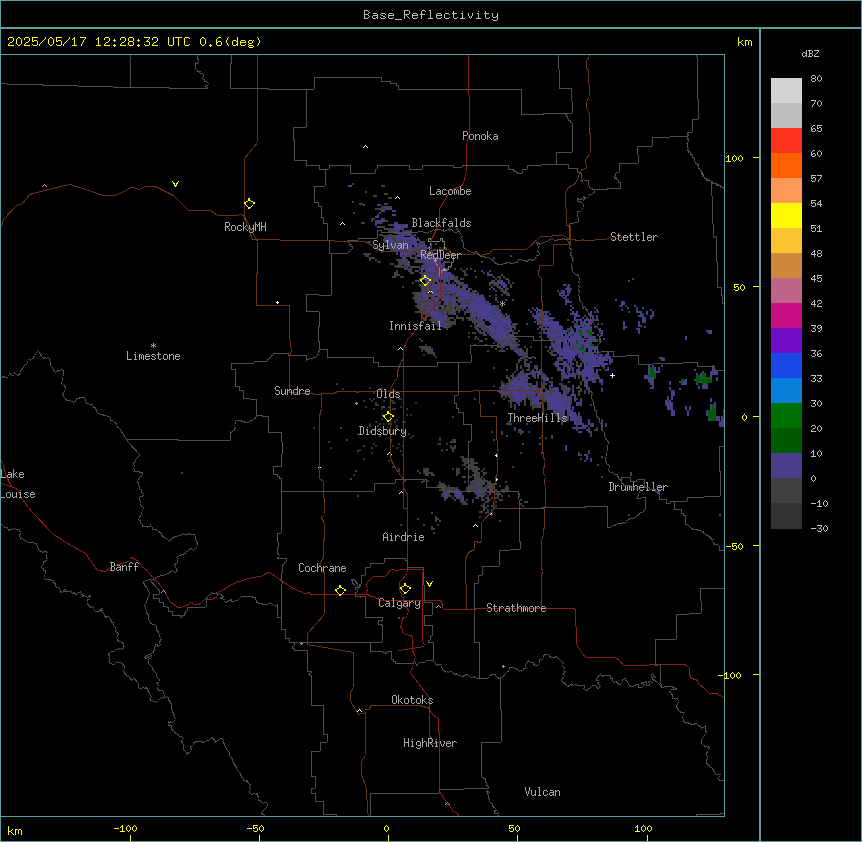Click the yellow diamond marker below Cochrane
Viewport: 862px width, 842px height.
[340, 590]
